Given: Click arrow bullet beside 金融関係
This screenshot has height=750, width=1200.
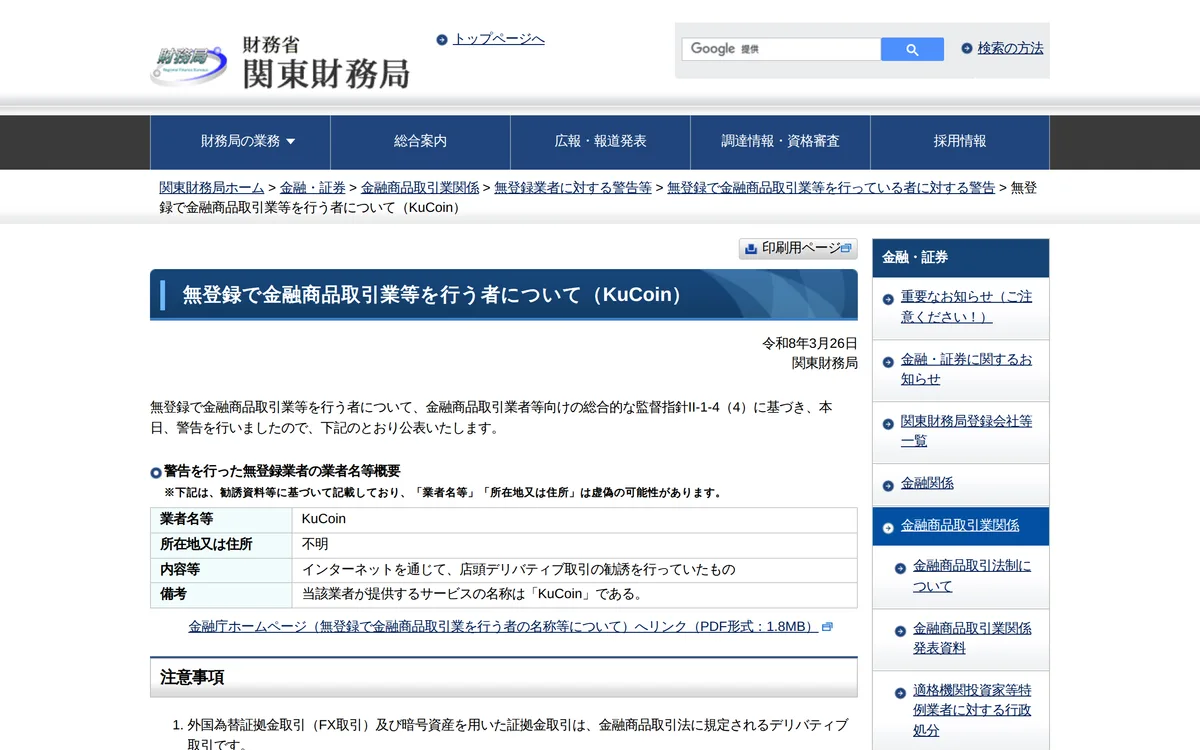Looking at the screenshot, I should 888,486.
